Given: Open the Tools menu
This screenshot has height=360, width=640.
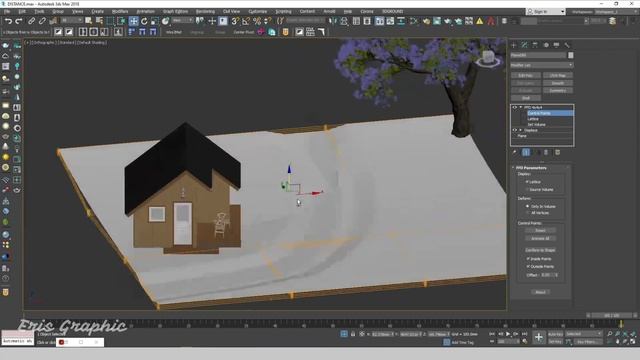Looking at the screenshot, I should pos(39,11).
